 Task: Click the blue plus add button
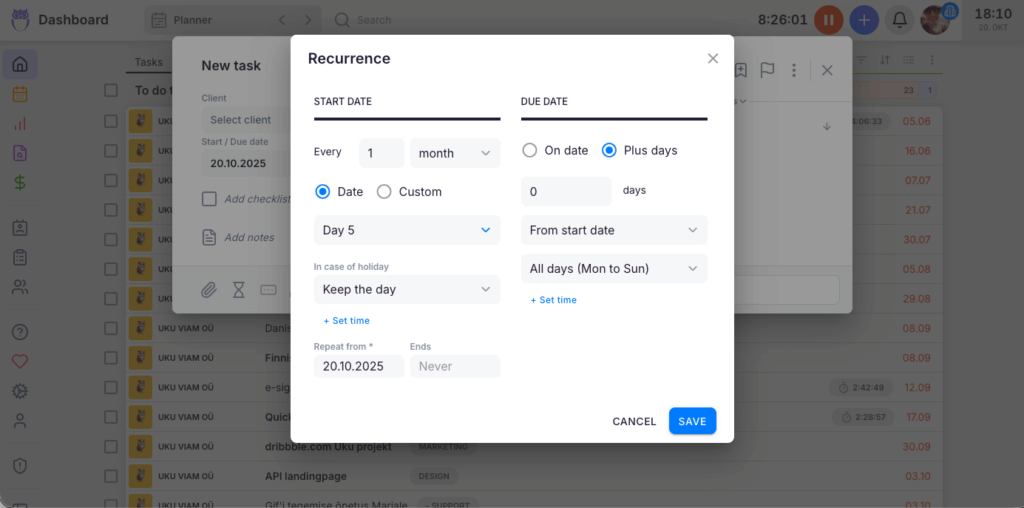click(x=864, y=20)
